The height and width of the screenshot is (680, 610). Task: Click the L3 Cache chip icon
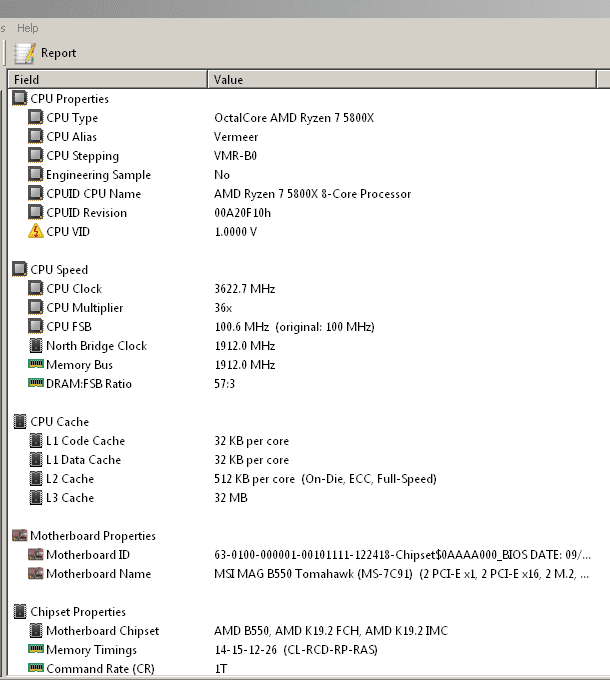[x=36, y=497]
